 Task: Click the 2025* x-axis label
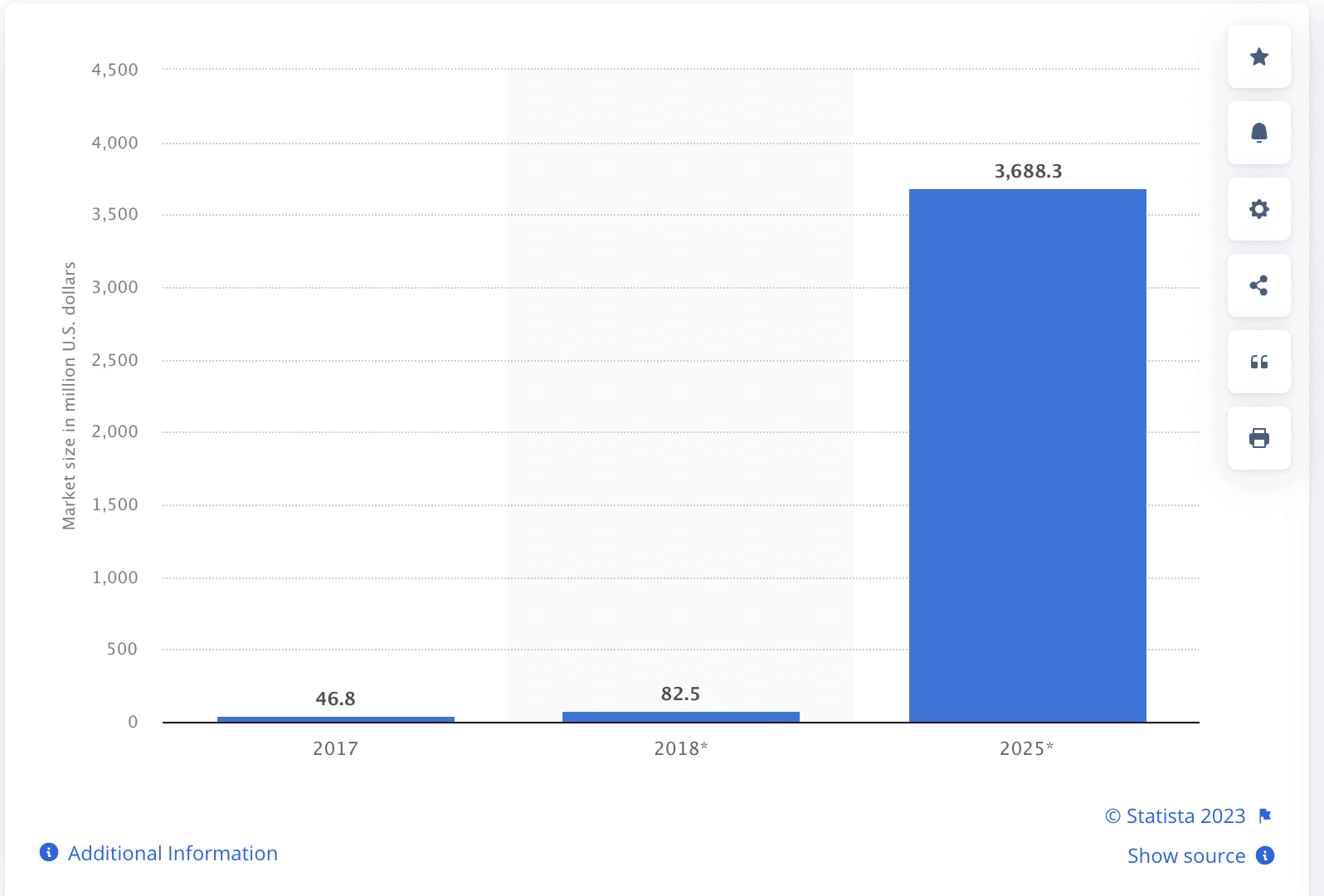(1027, 748)
